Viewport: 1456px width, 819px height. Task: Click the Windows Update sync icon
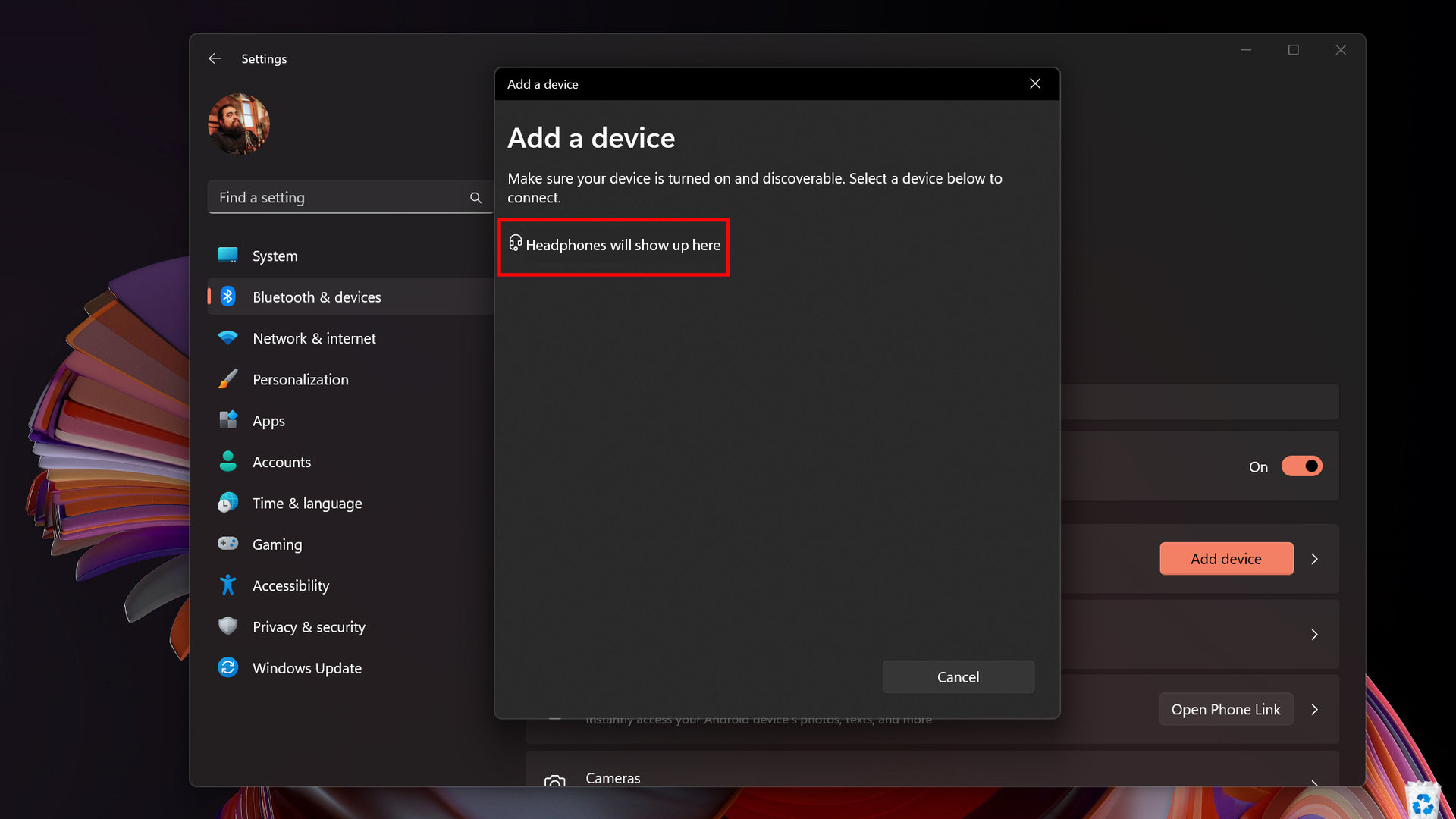(227, 667)
